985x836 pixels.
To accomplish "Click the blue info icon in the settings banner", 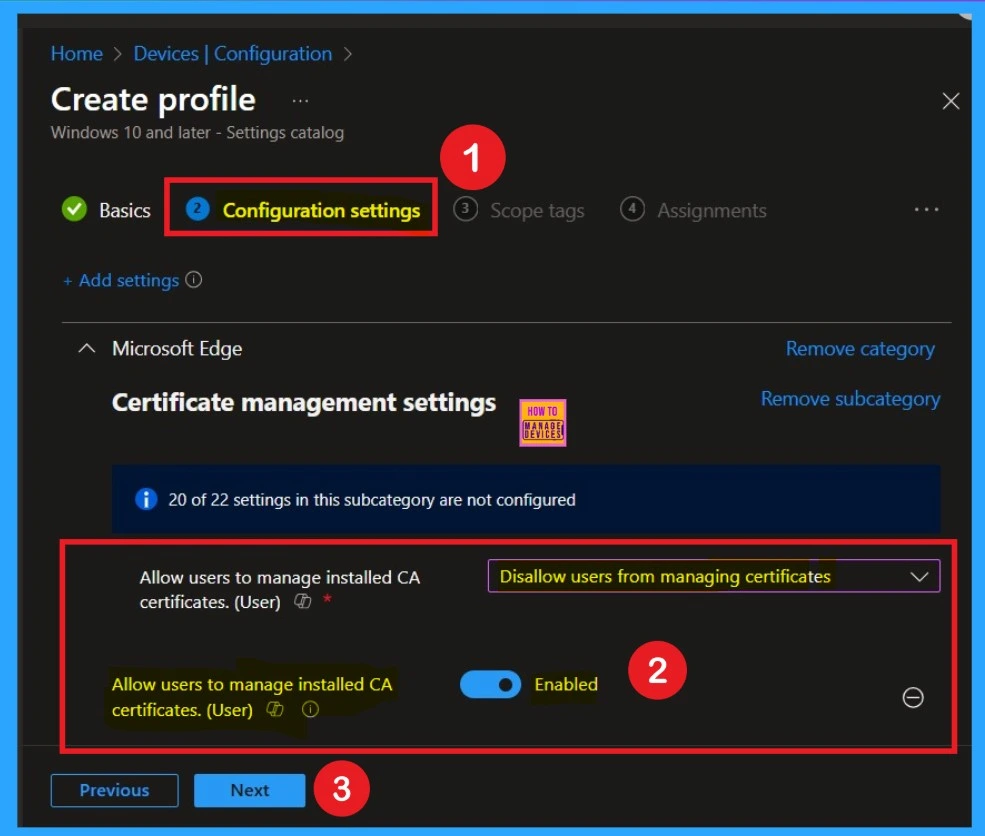I will [146, 499].
